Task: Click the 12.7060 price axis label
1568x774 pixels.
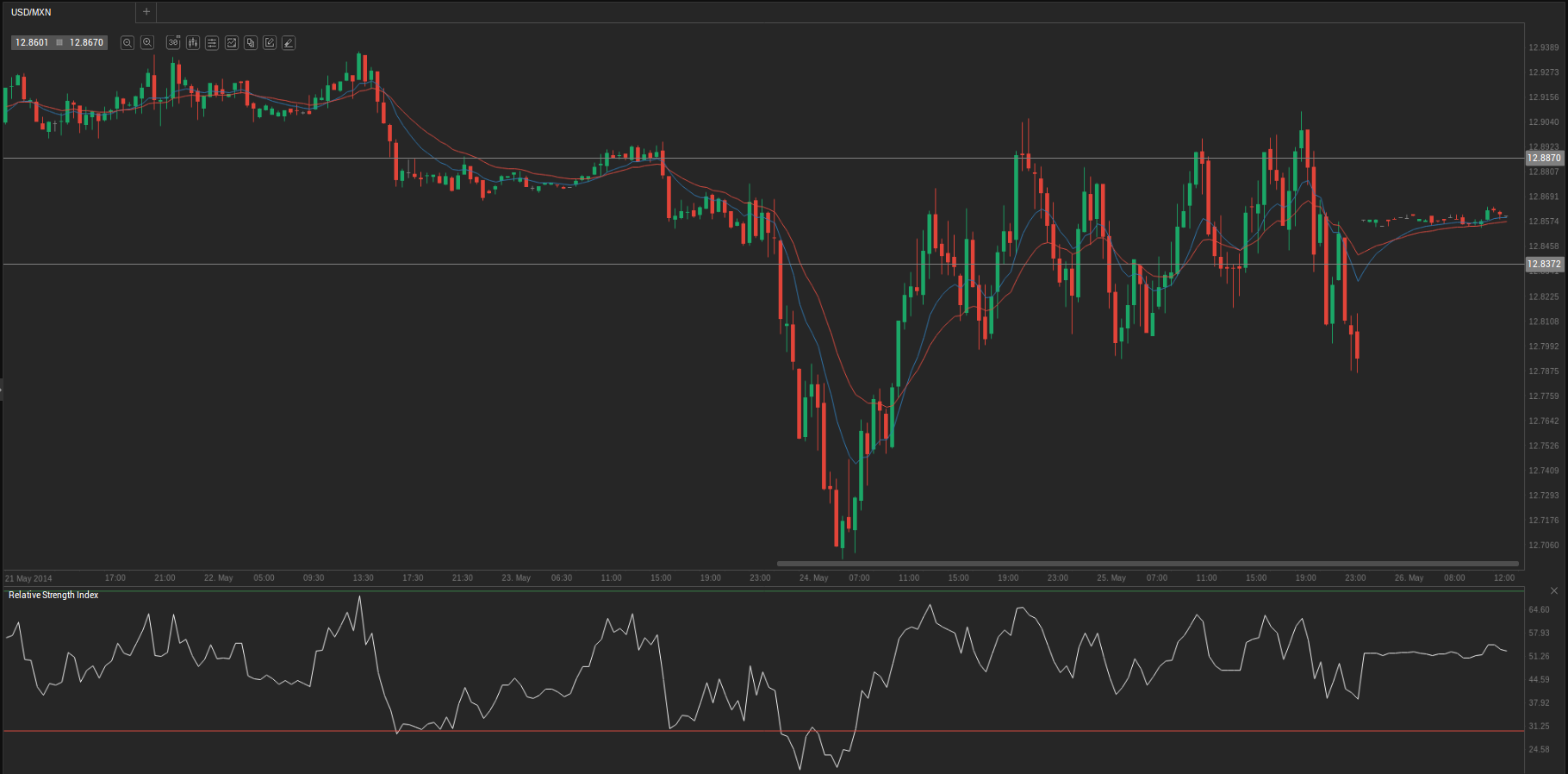Action: (1543, 545)
